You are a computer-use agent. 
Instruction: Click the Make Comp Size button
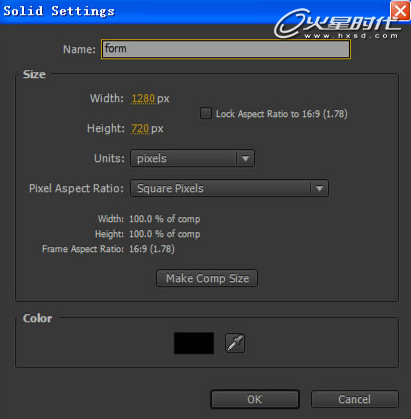click(207, 278)
